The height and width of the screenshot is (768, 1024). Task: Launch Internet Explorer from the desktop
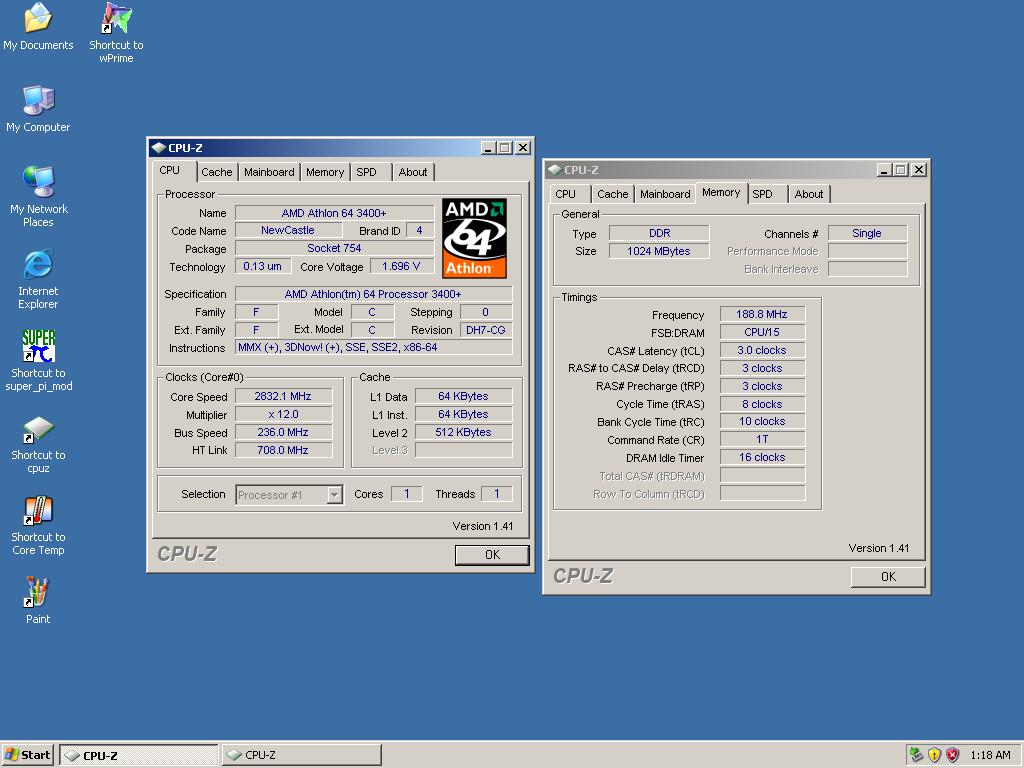pos(38,279)
